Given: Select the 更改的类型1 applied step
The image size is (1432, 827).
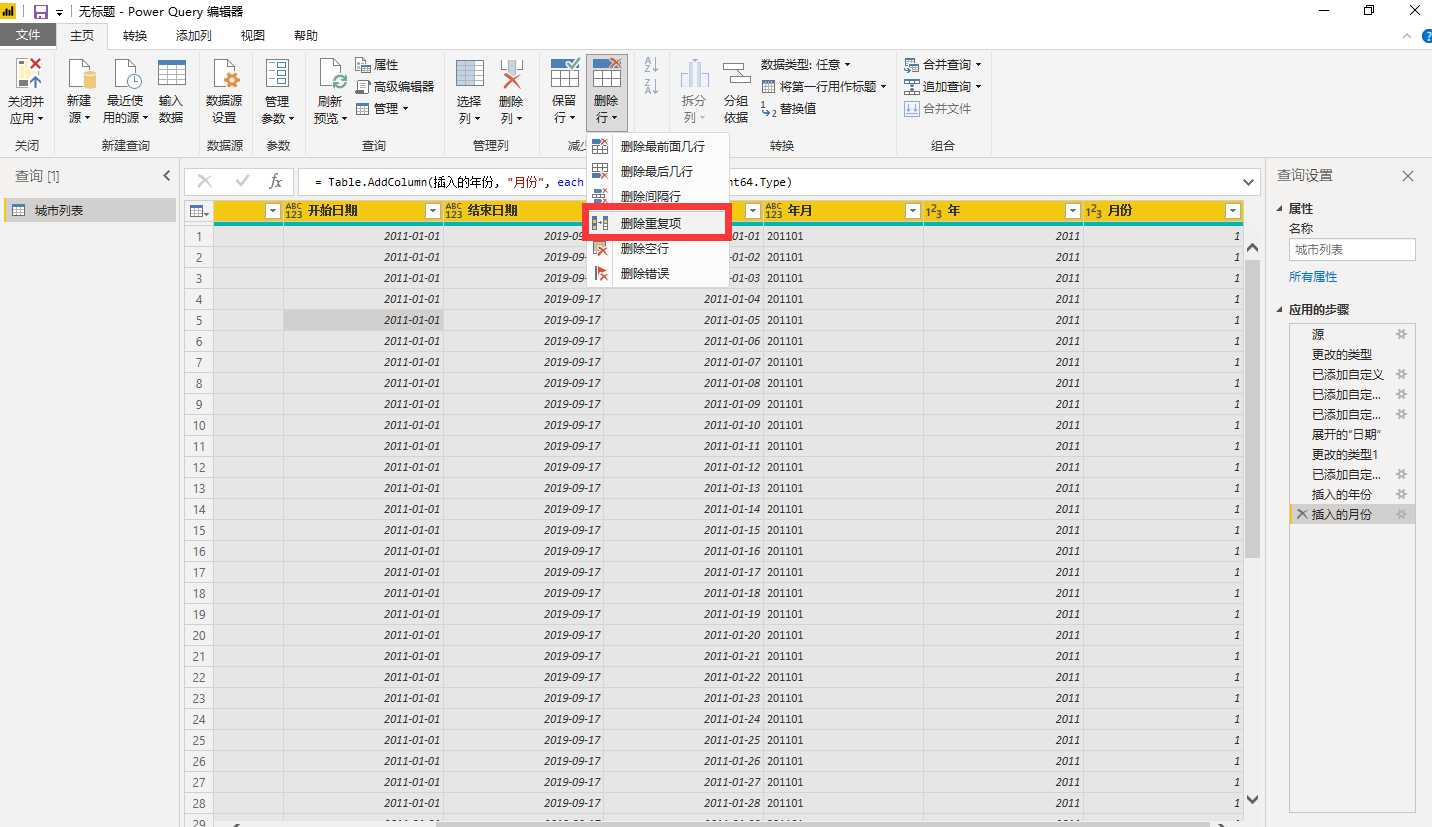Looking at the screenshot, I should click(1352, 454).
